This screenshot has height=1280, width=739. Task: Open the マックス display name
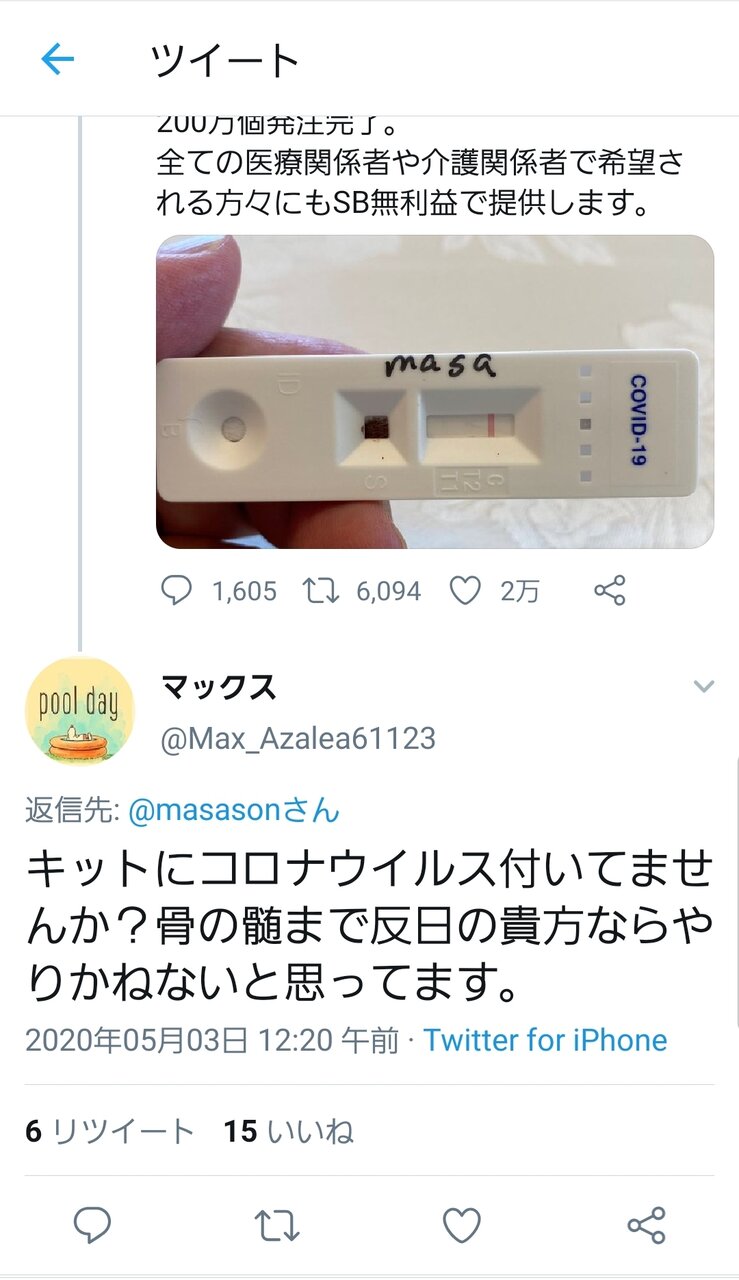point(218,687)
